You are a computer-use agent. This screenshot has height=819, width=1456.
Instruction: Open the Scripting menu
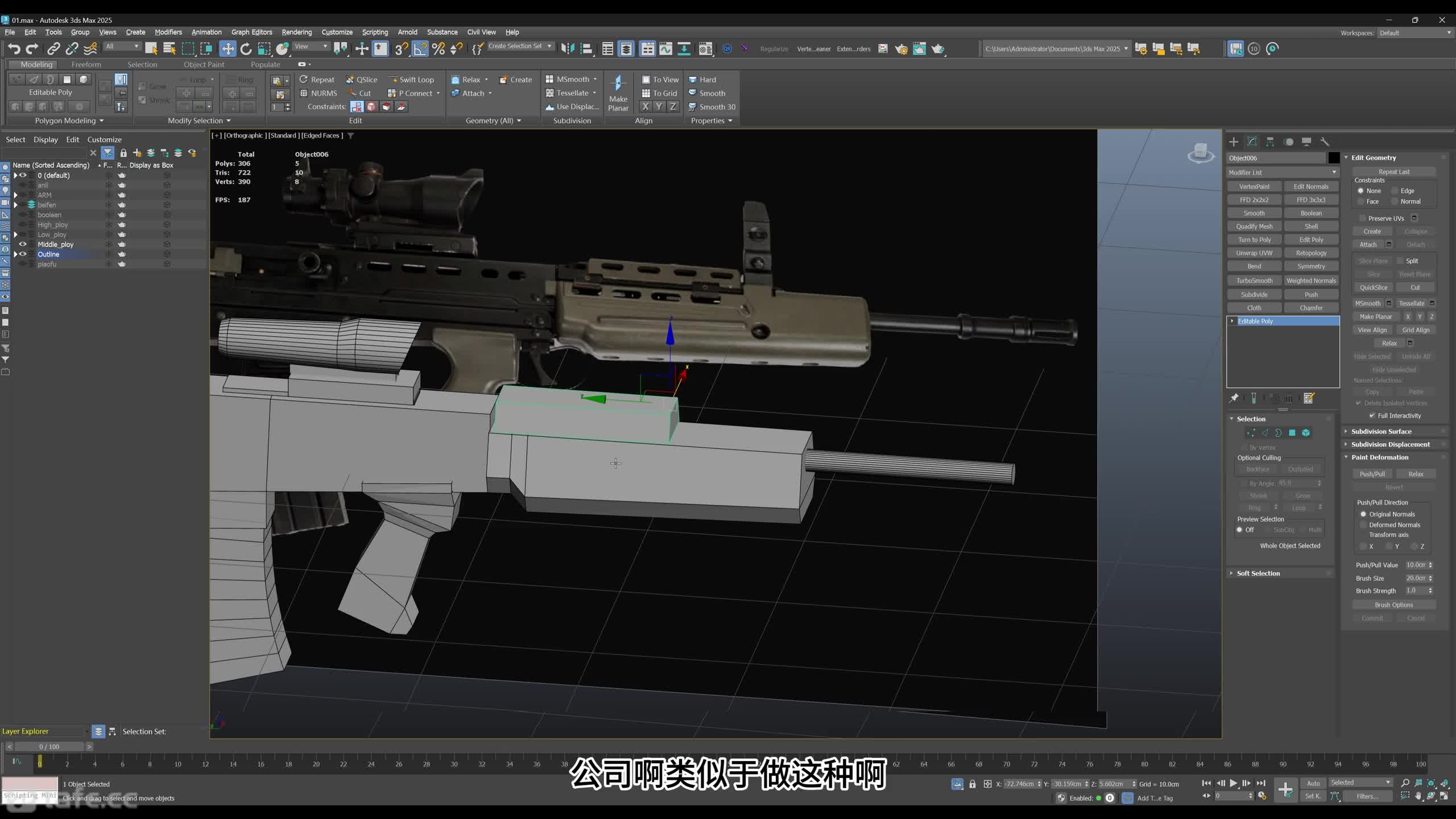point(375,32)
